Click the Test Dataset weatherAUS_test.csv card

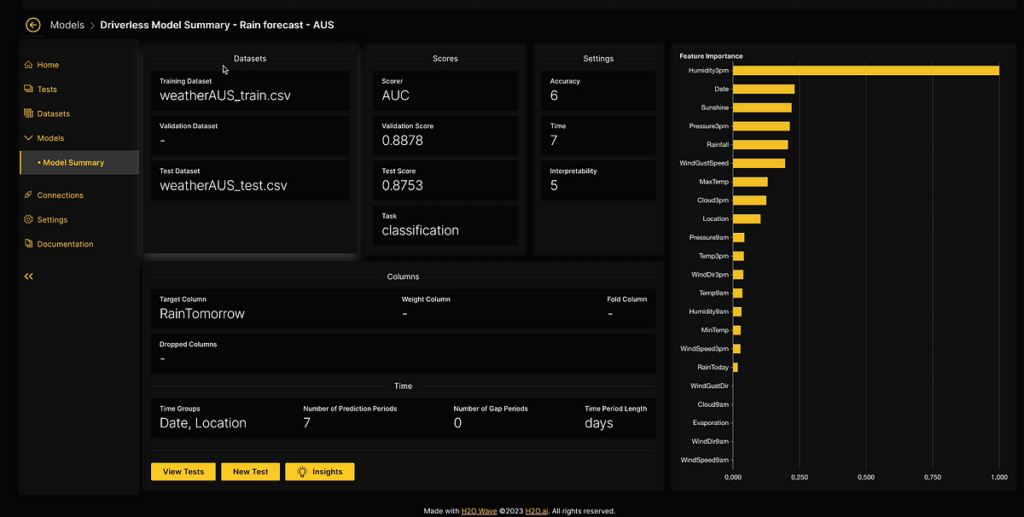pos(250,180)
